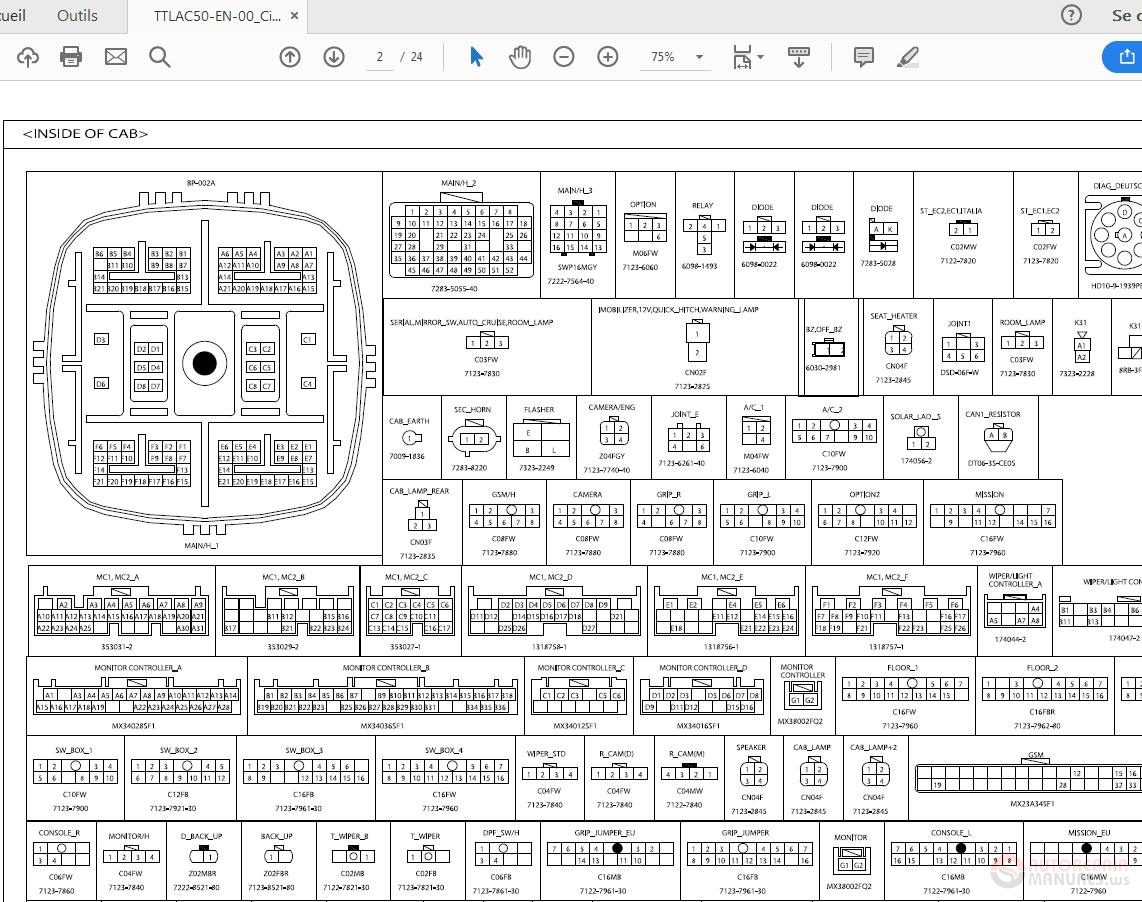Zoom out with the minus circle icon
Image resolution: width=1142 pixels, height=902 pixels.
point(564,57)
